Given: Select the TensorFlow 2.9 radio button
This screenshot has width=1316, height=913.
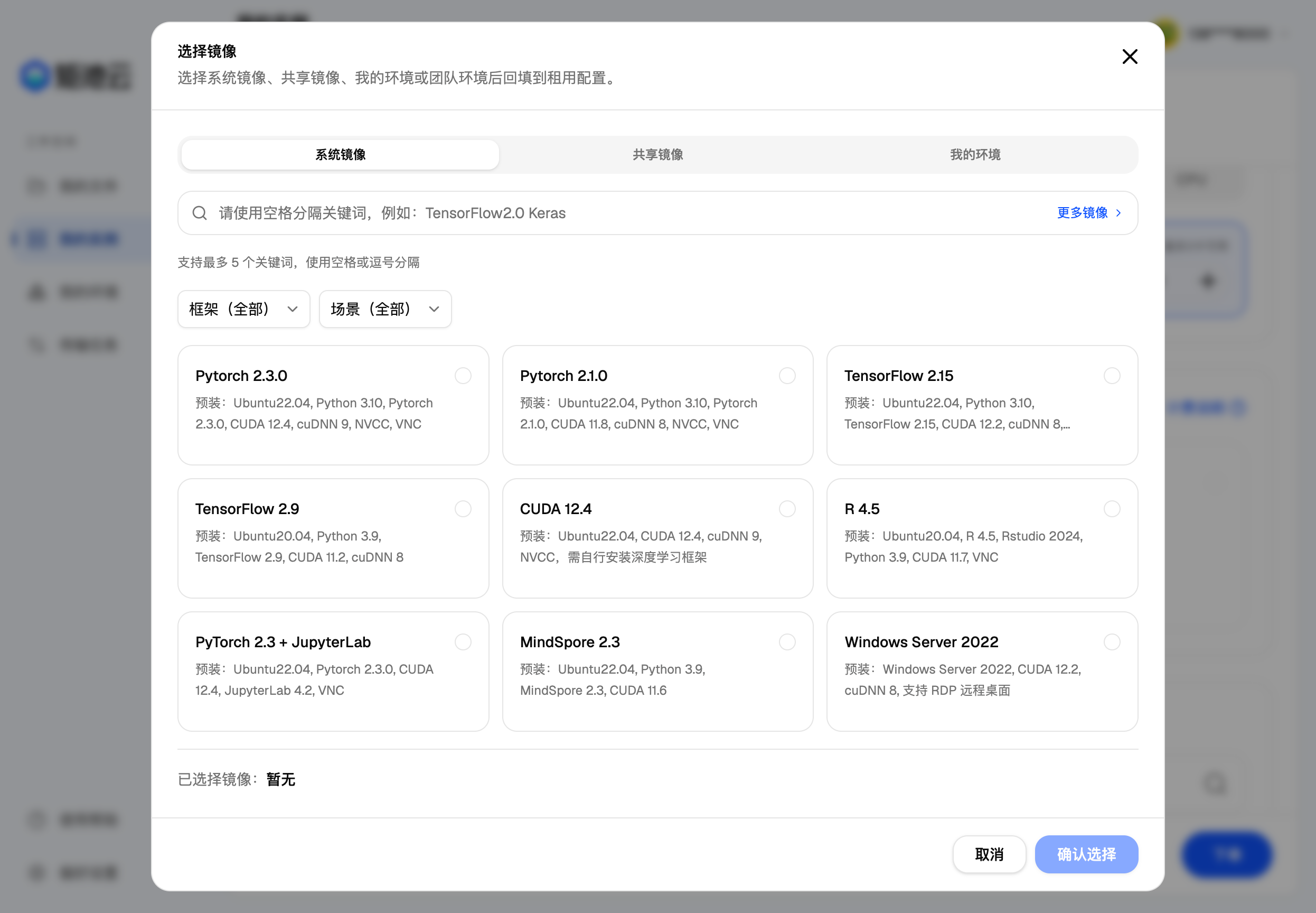Looking at the screenshot, I should point(463,509).
